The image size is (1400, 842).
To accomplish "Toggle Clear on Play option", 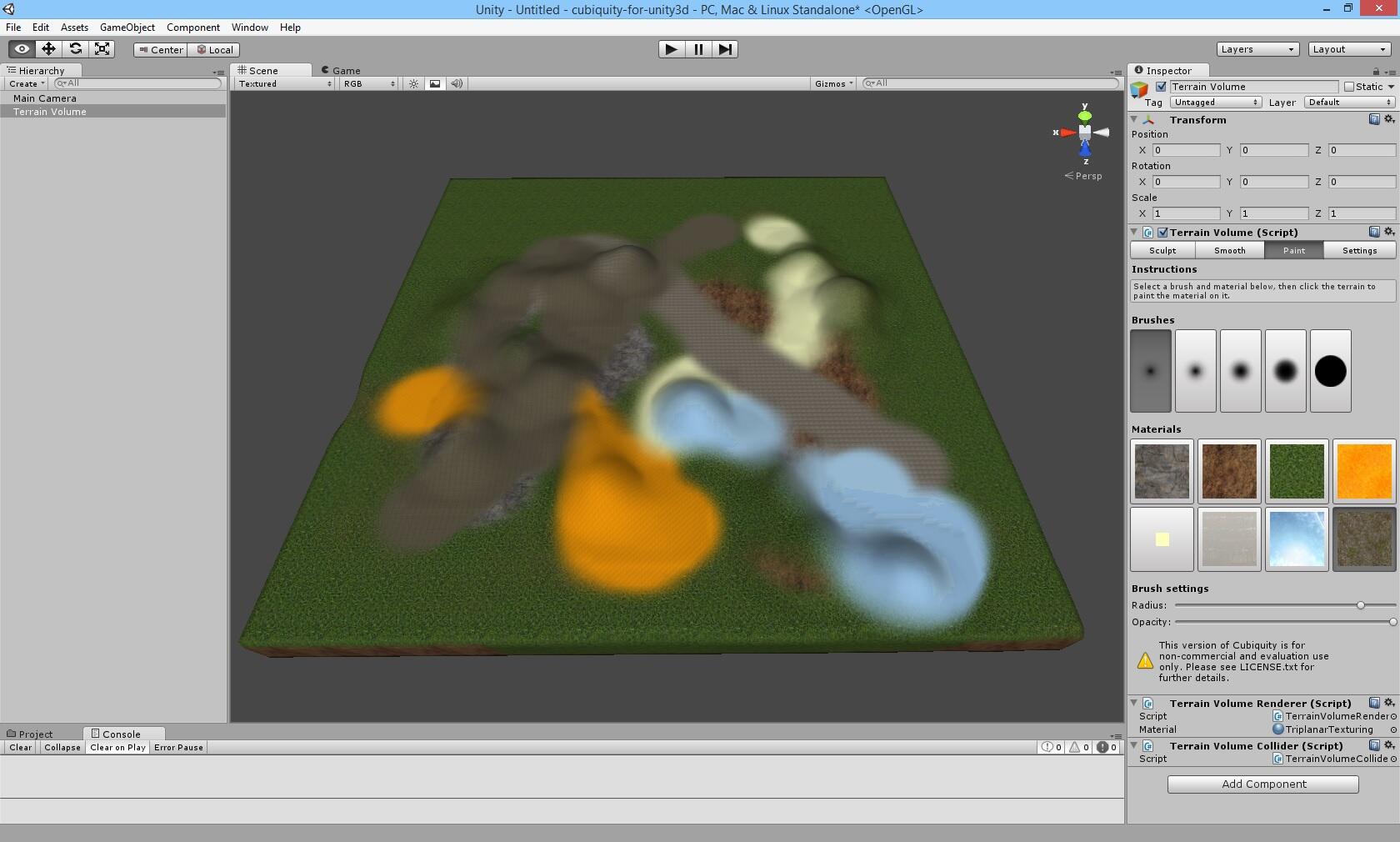I will coord(117,747).
